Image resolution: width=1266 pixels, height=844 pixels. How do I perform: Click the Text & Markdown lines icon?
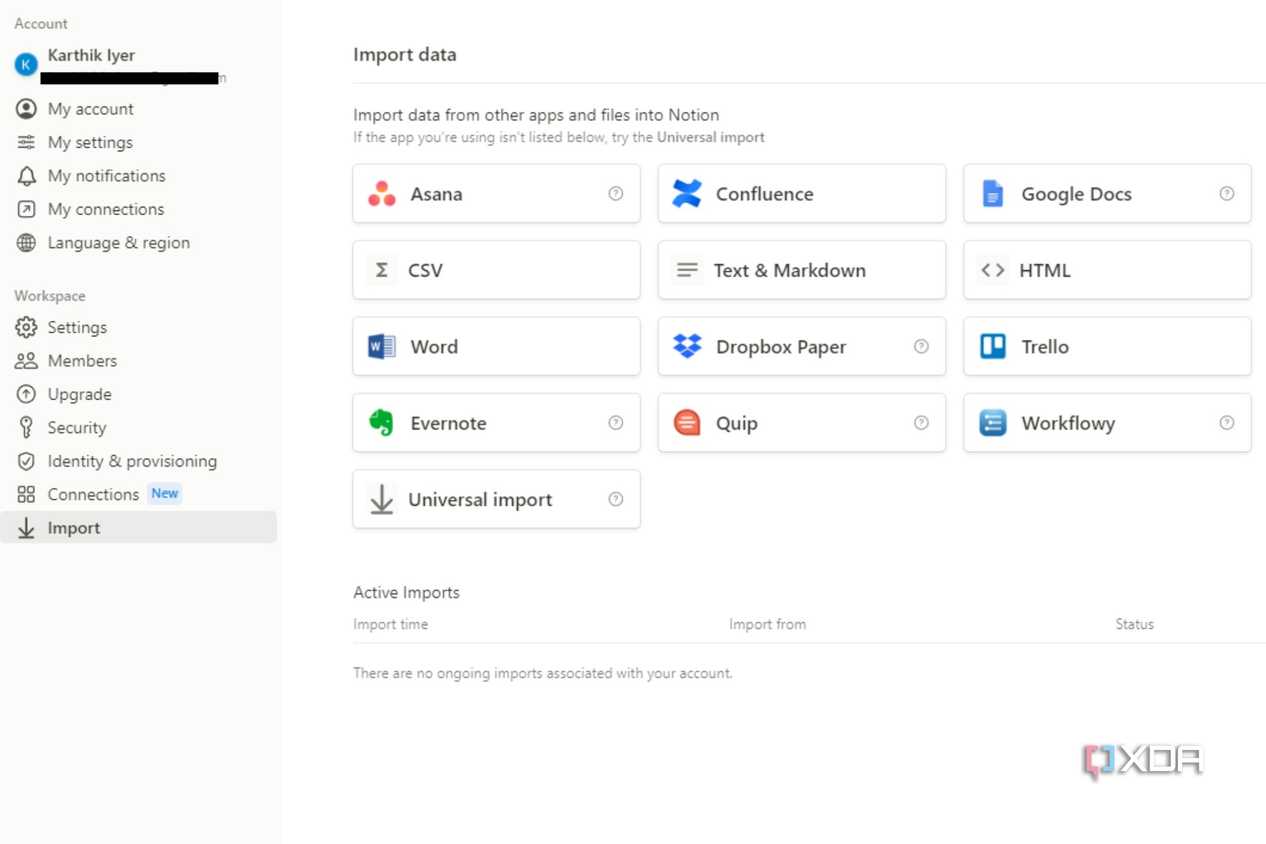687,270
